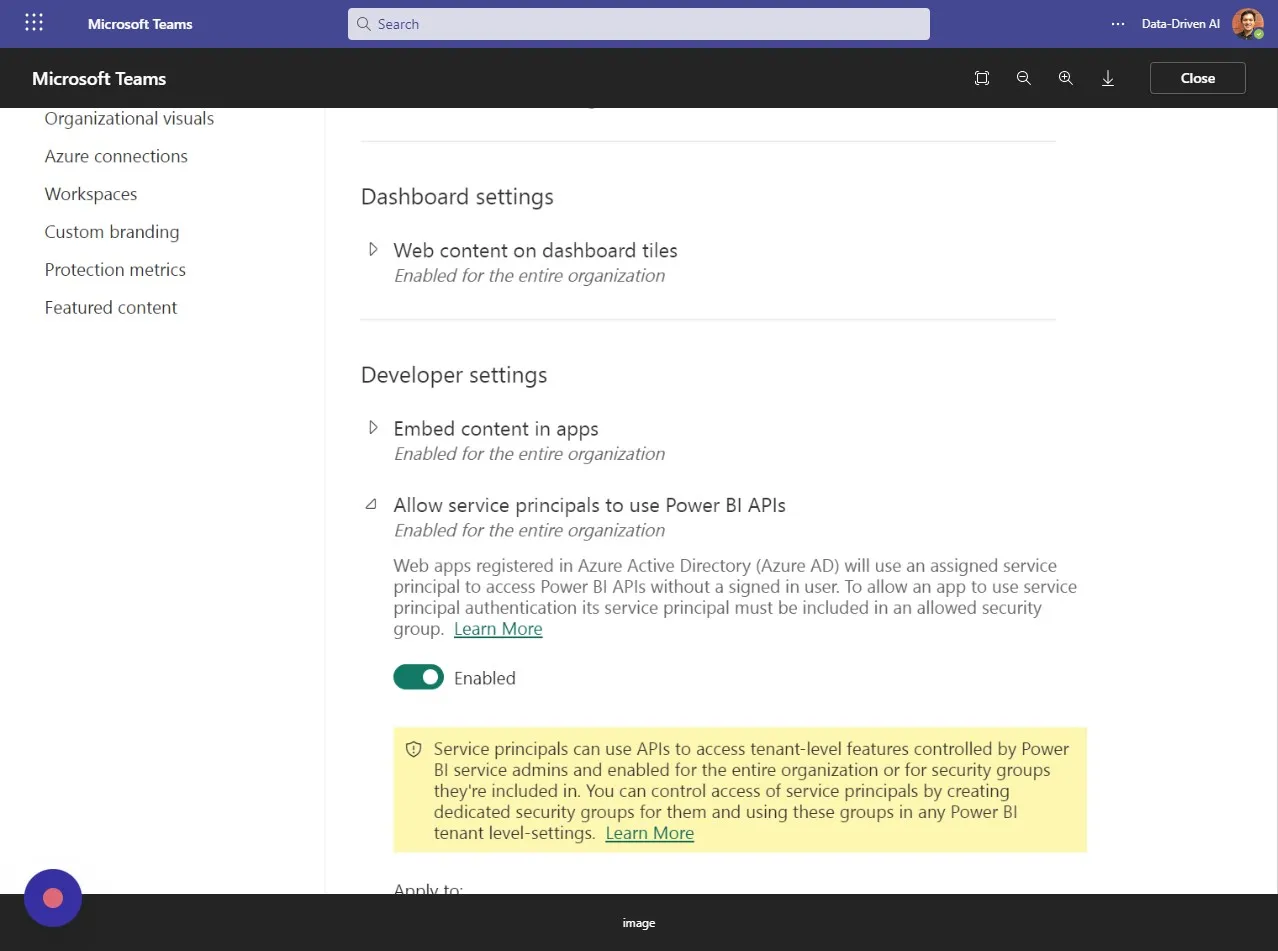Click the round record button

tap(53, 898)
